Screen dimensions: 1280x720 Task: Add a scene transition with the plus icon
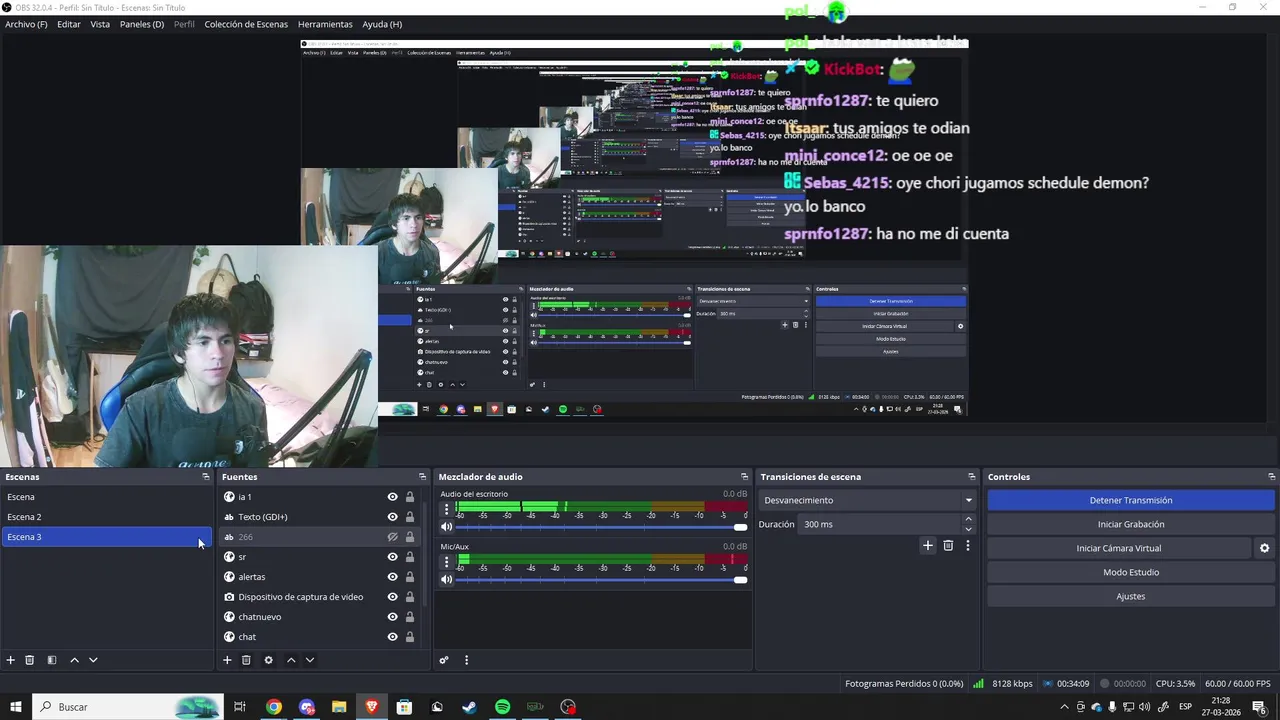click(928, 546)
